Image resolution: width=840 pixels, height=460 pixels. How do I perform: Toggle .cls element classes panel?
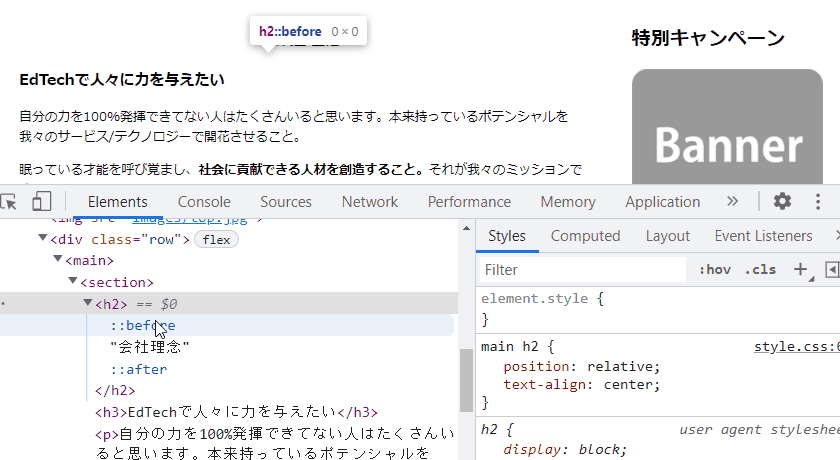coord(760,269)
